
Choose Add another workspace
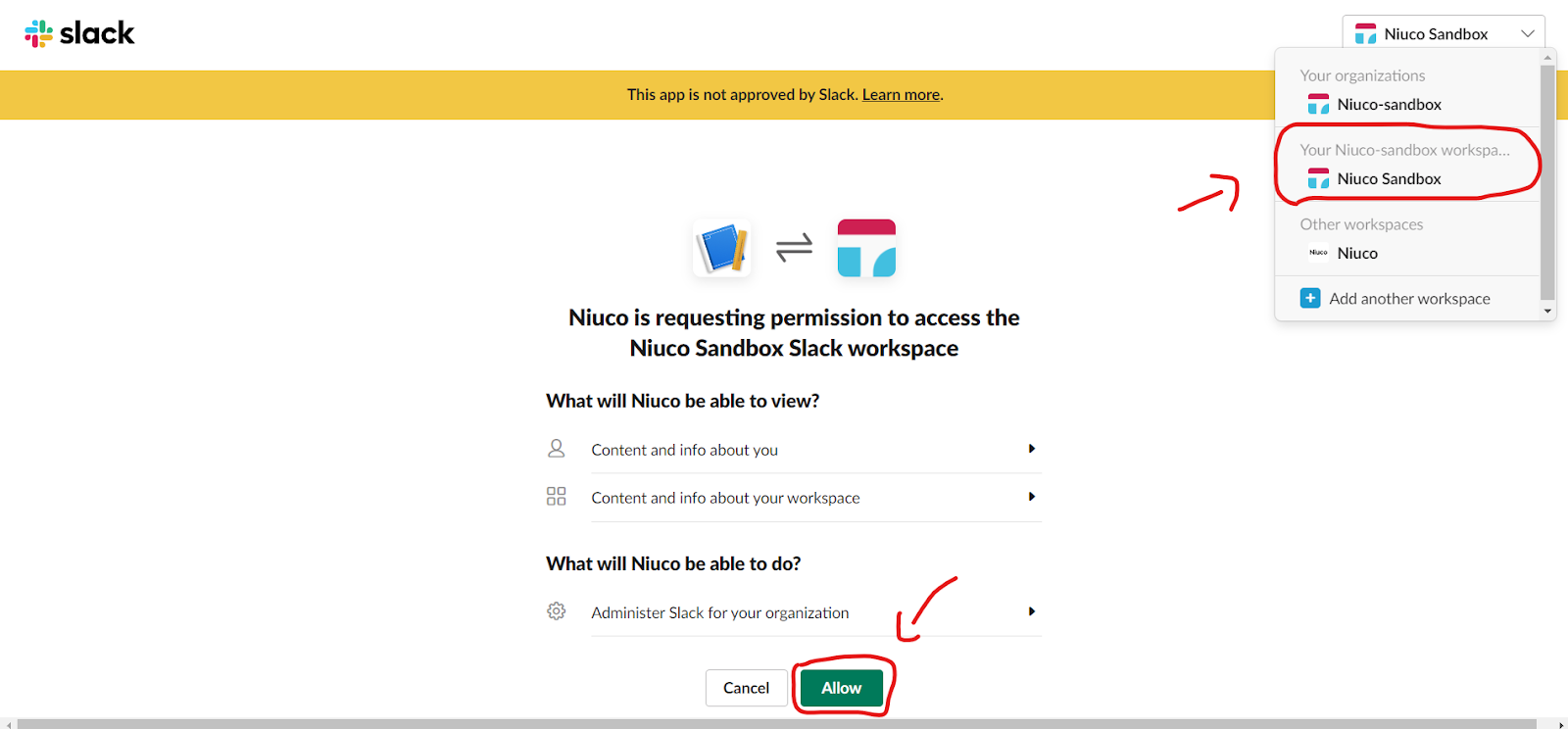(1409, 298)
